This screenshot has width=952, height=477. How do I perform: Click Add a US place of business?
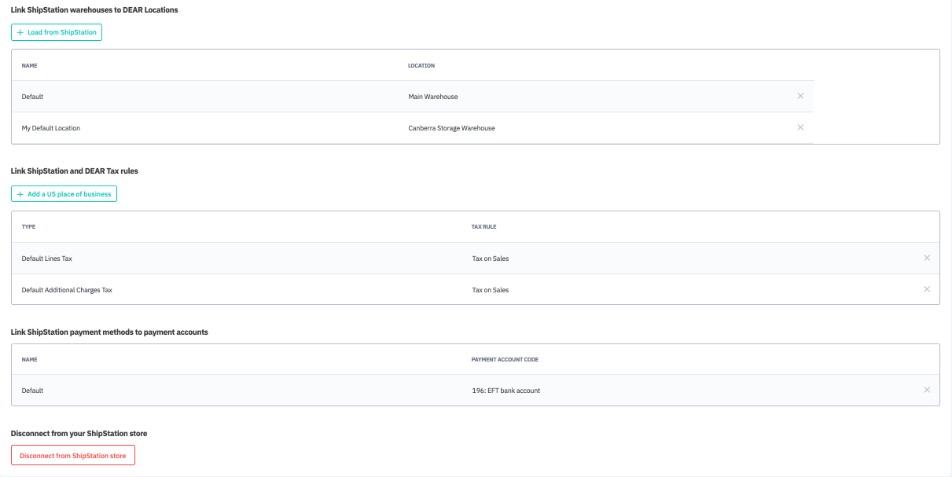64,194
